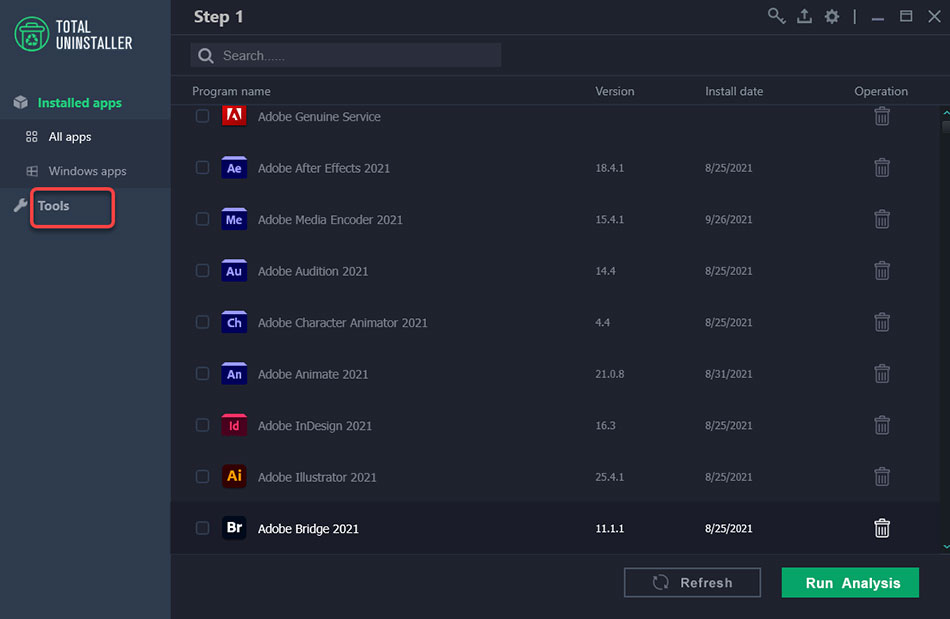
Task: Check the Adobe Illustrator 2021 checkbox
Action: (202, 476)
